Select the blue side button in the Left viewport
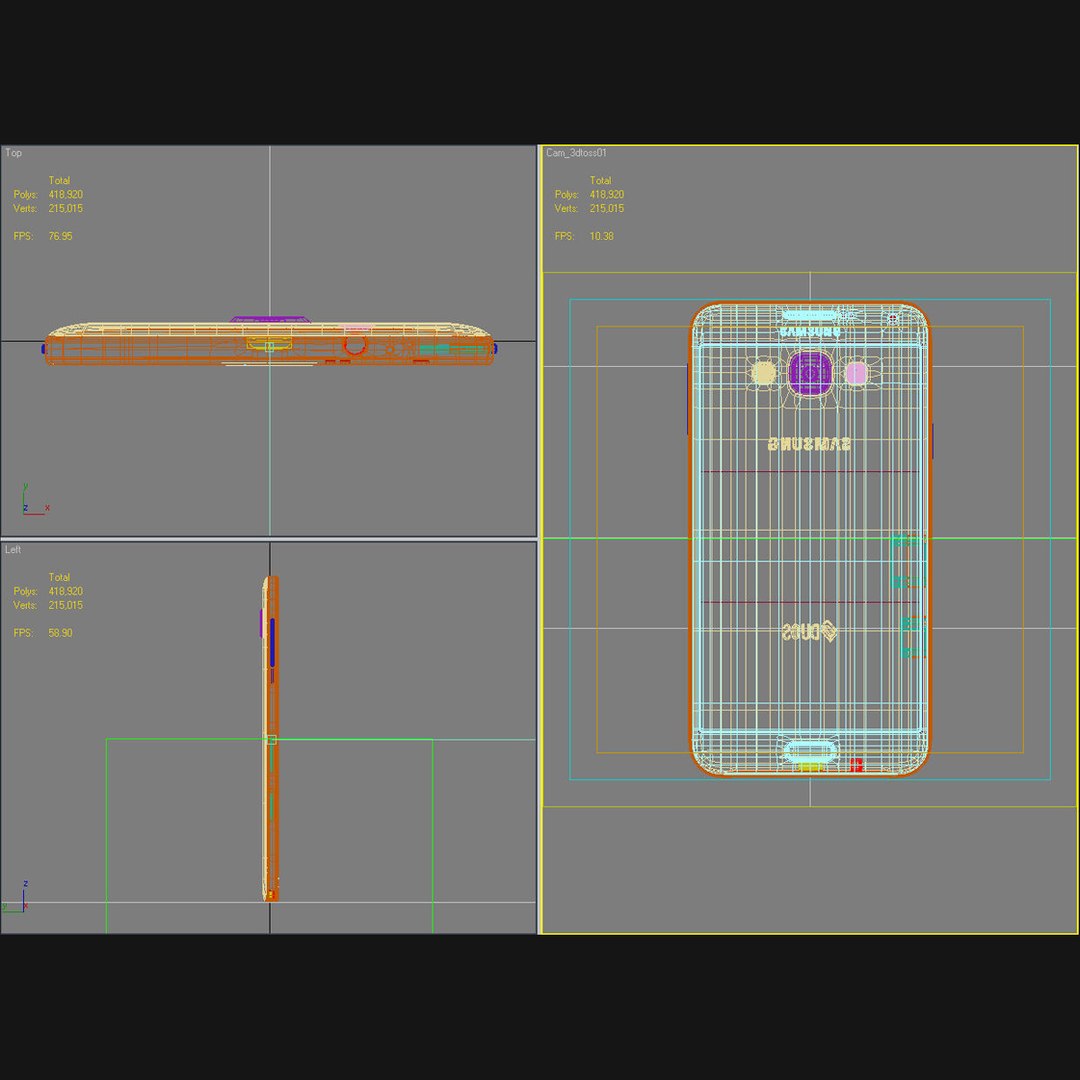Screen dimensions: 1080x1080 pos(272,643)
